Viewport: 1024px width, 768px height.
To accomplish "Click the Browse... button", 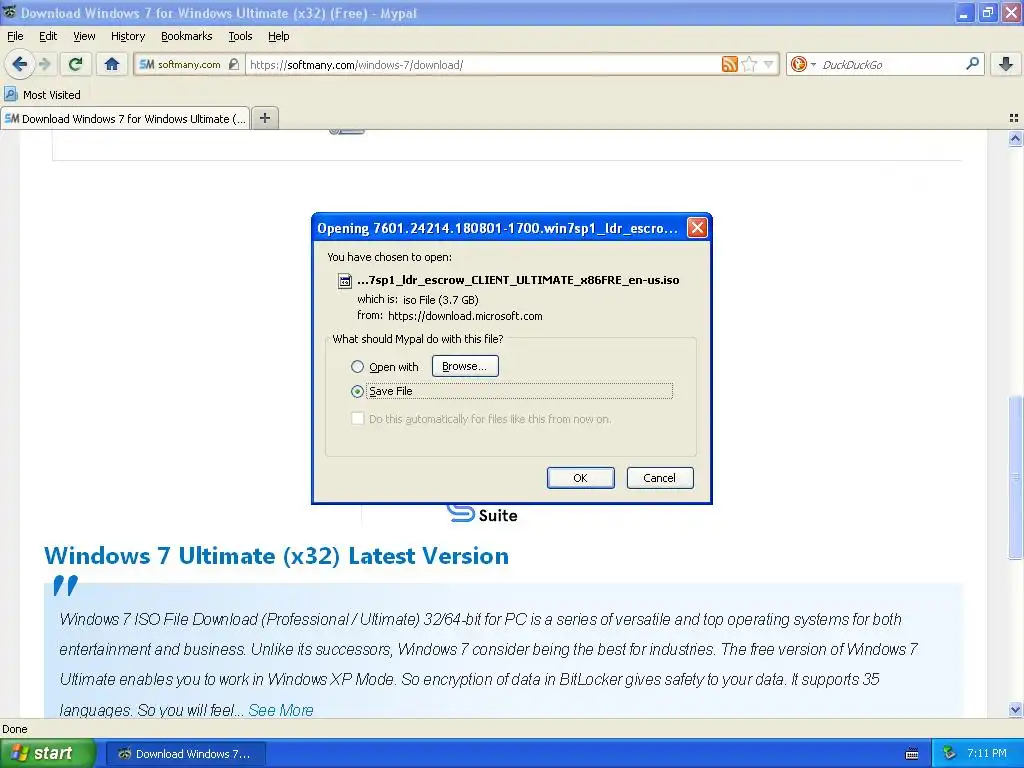I will coord(465,366).
